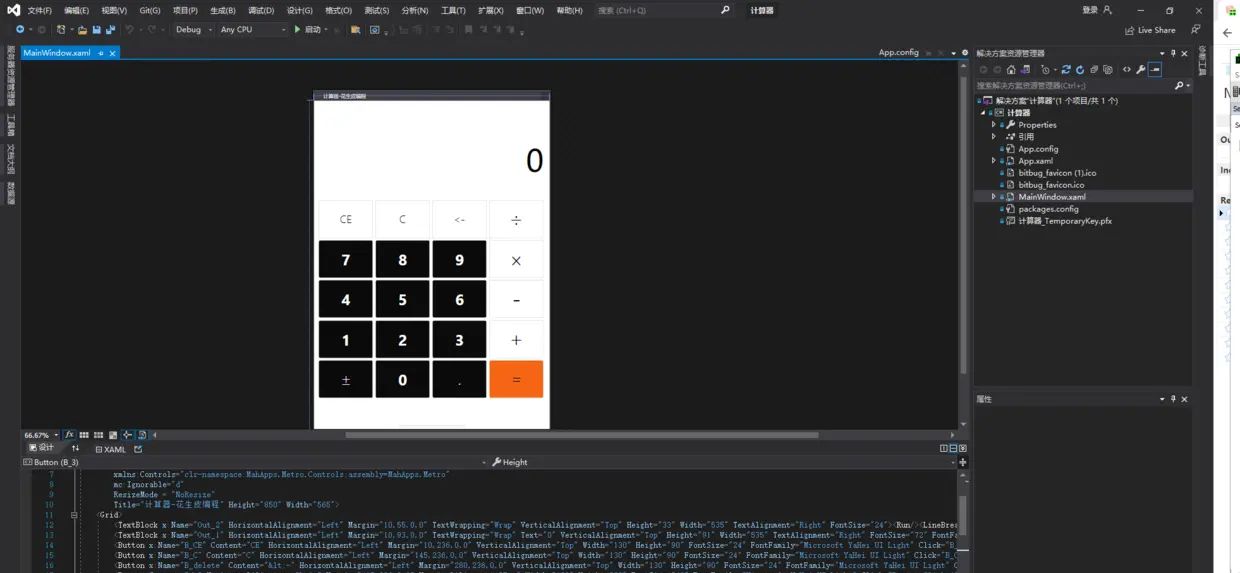Open file with the folder toolbar icon

(x=82, y=30)
